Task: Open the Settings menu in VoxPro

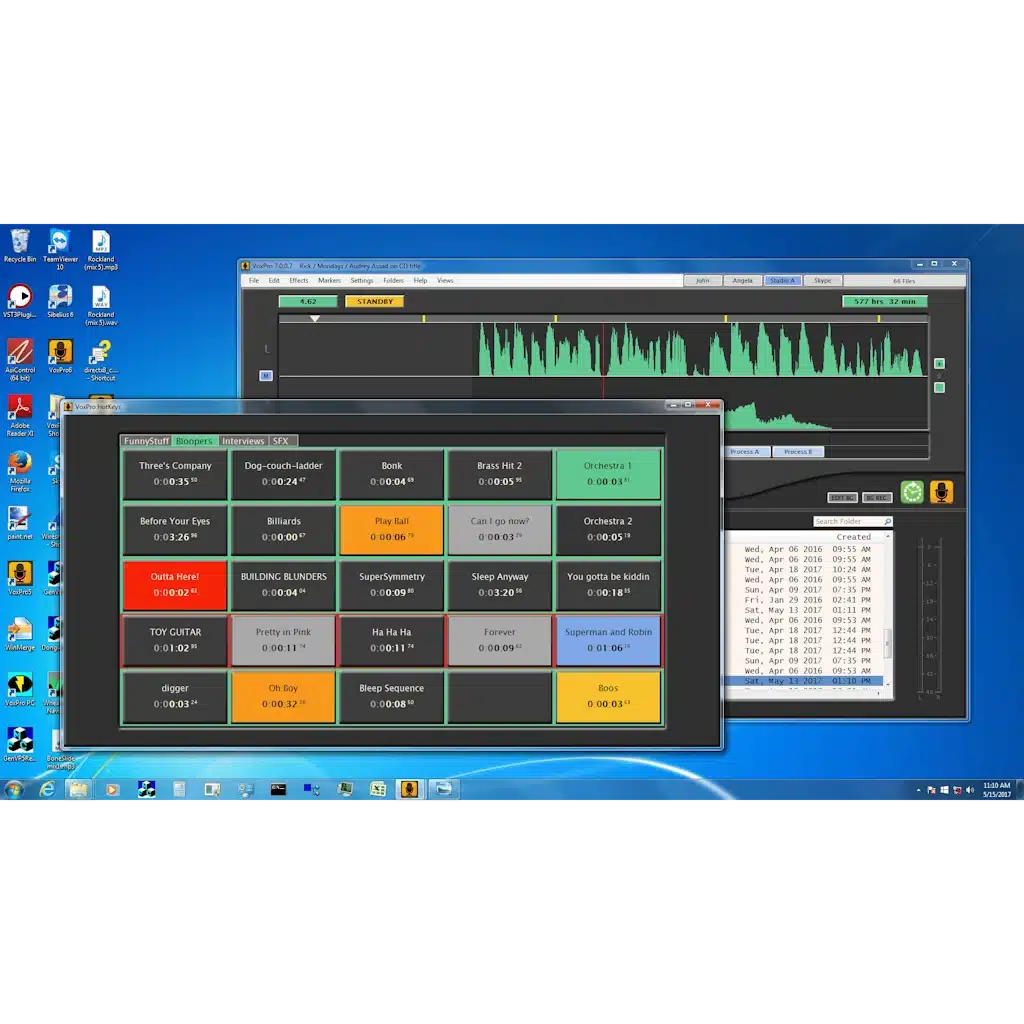Action: (x=362, y=280)
